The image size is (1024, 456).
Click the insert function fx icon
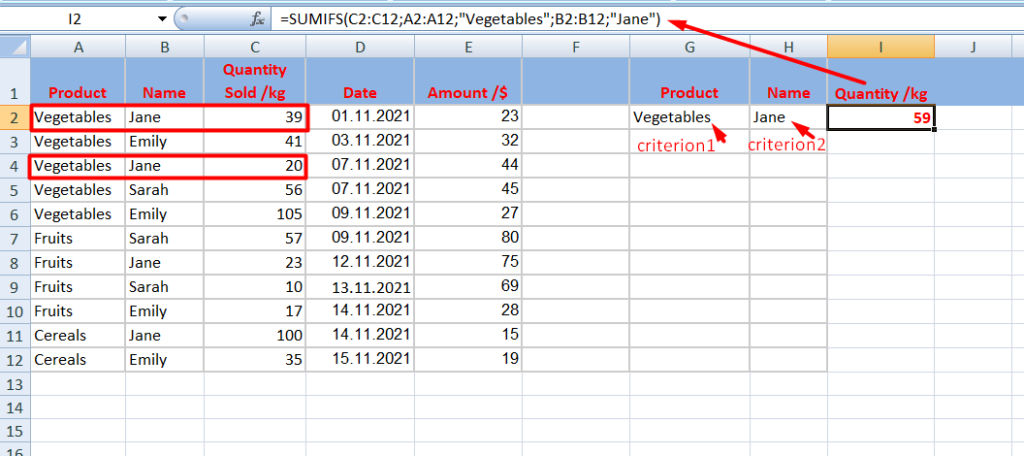coord(257,20)
